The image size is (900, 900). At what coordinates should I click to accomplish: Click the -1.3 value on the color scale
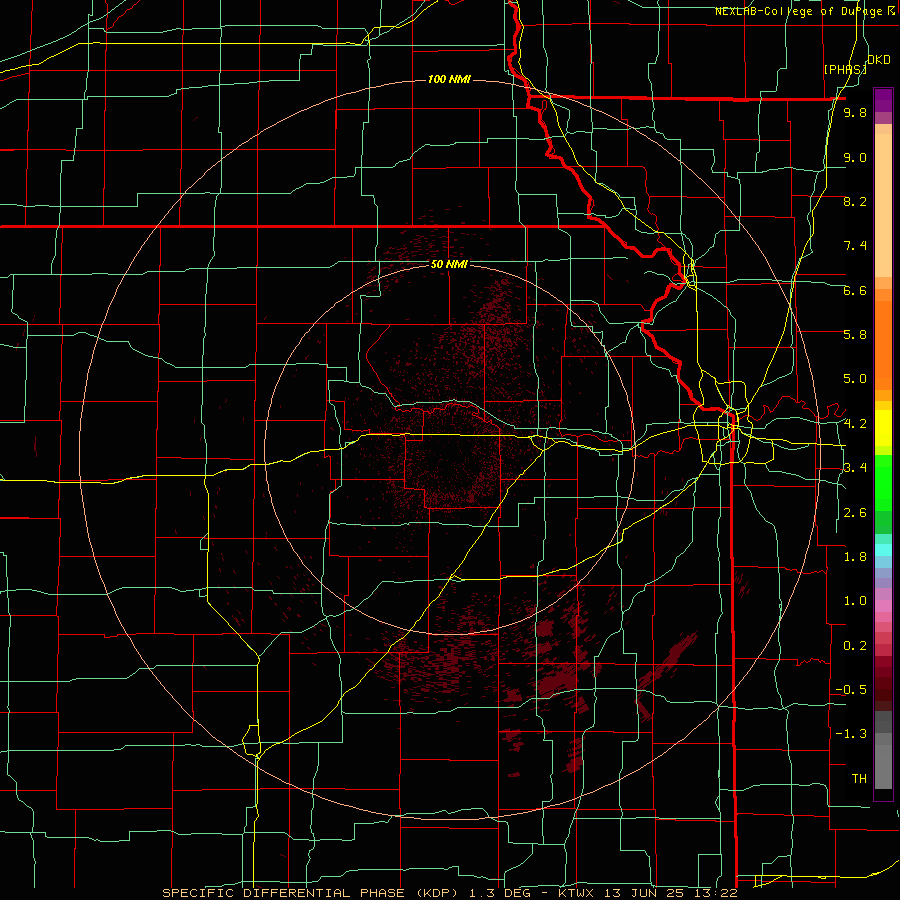click(x=851, y=734)
